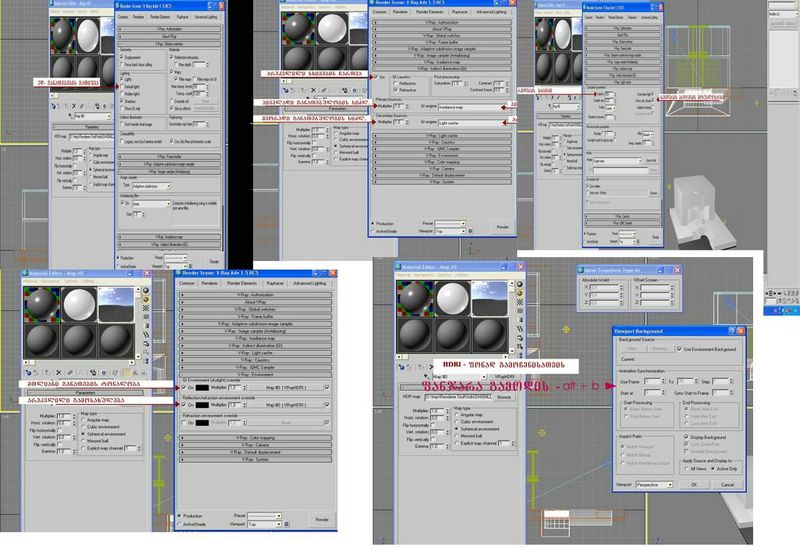Open Material menu in Material Editor beside Environment rollout

(30, 281)
